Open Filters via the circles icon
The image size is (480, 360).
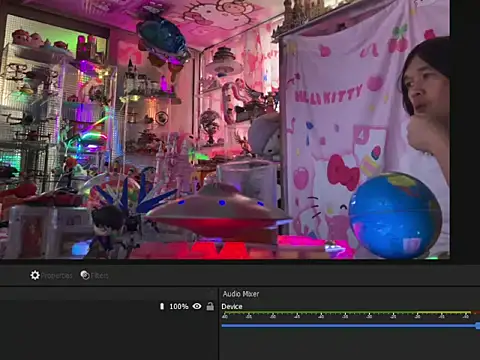coord(85,275)
